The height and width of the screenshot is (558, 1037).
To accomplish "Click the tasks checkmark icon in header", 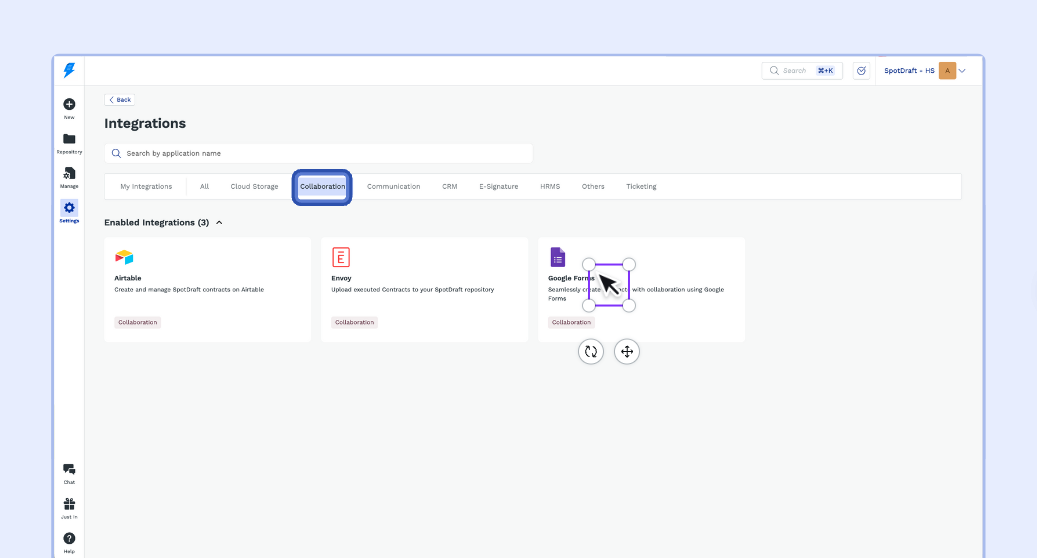I will [861, 71].
